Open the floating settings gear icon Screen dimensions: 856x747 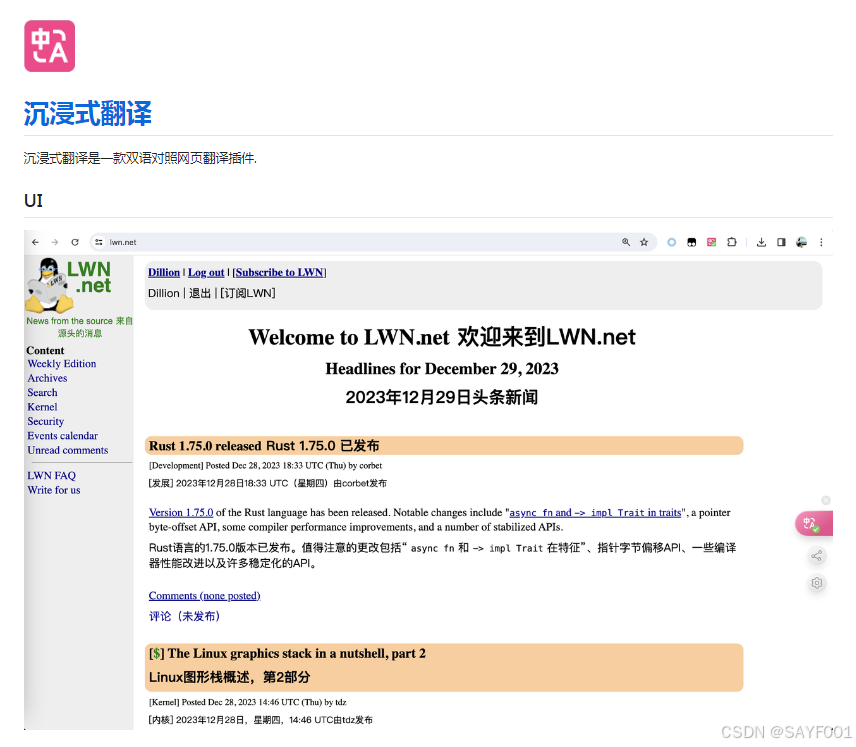(x=817, y=583)
